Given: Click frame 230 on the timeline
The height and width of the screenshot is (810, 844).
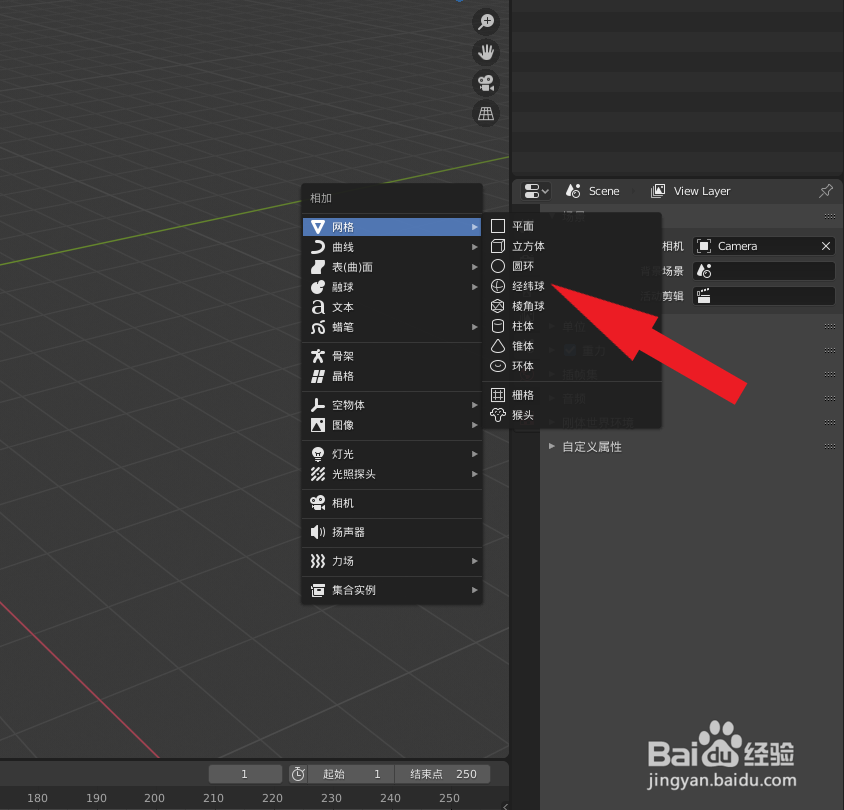Looking at the screenshot, I should coord(331,798).
